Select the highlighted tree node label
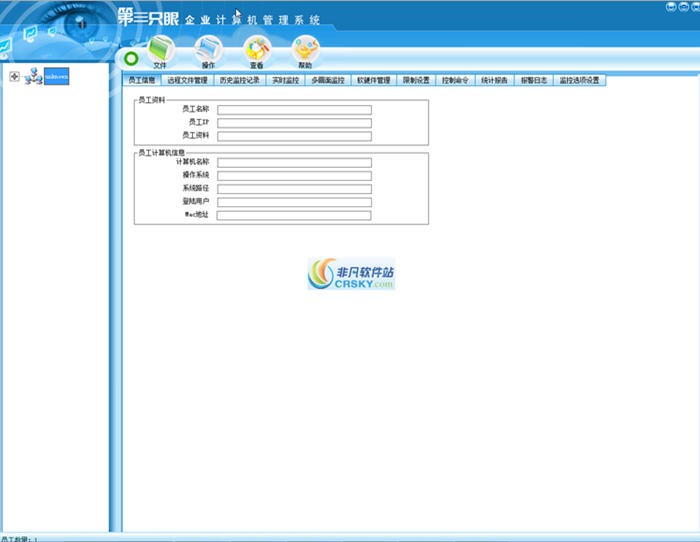This screenshot has height=542, width=700. (57, 76)
